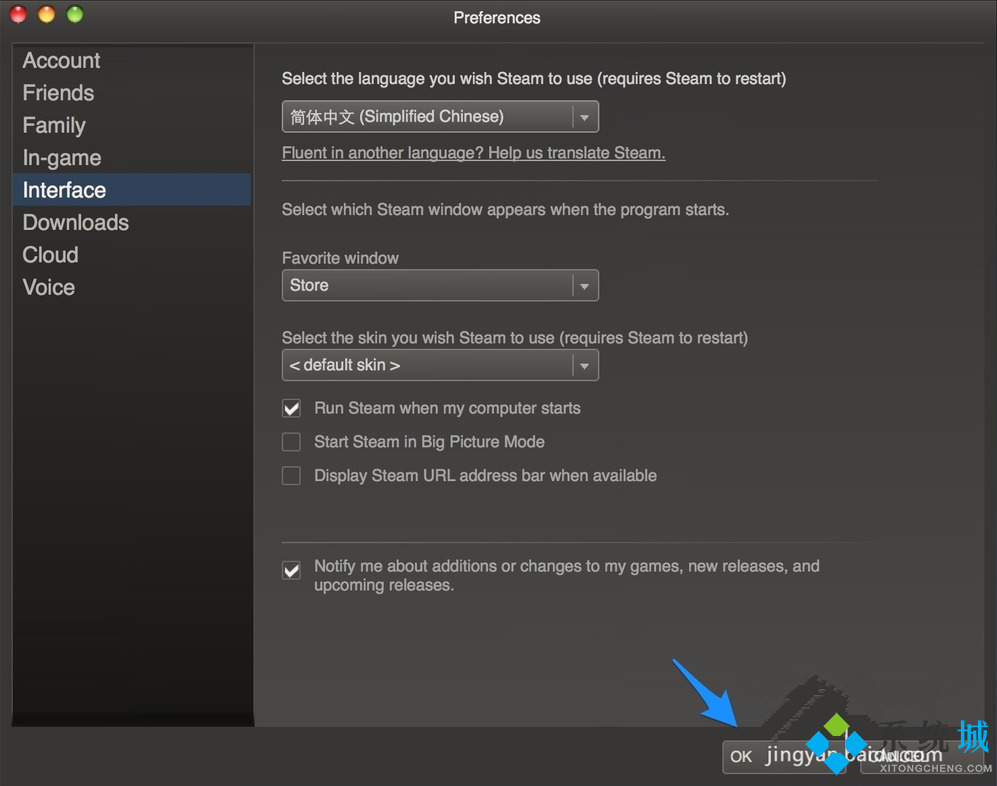Open In-game preferences
This screenshot has width=997, height=786.
131,158
